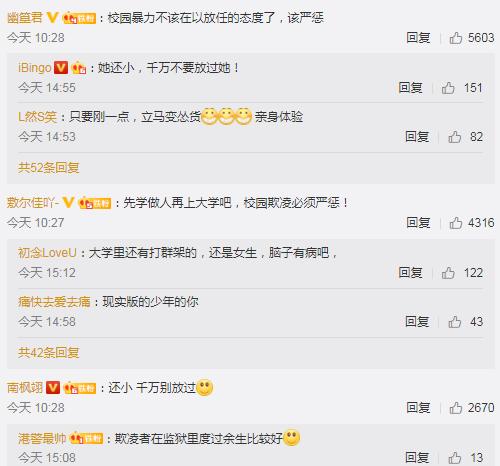This screenshot has width=500, height=466.
Task: Open 痛快去爱去痛's profile link
Action: click(54, 302)
